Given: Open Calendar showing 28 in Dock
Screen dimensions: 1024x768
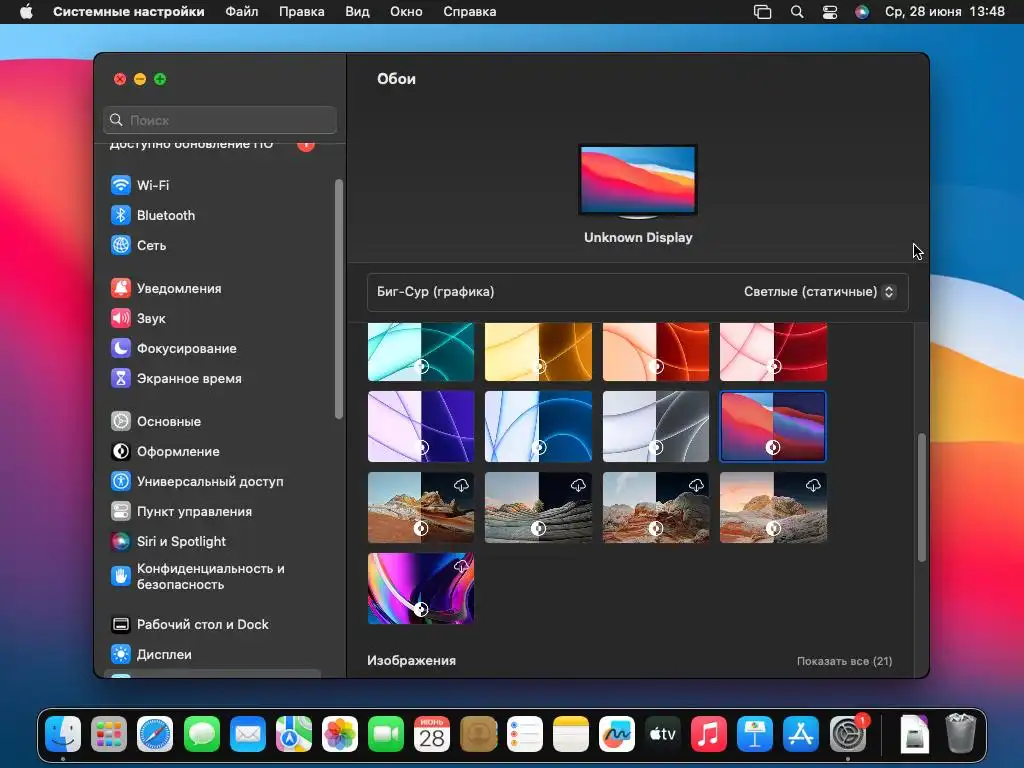Looking at the screenshot, I should point(432,734).
